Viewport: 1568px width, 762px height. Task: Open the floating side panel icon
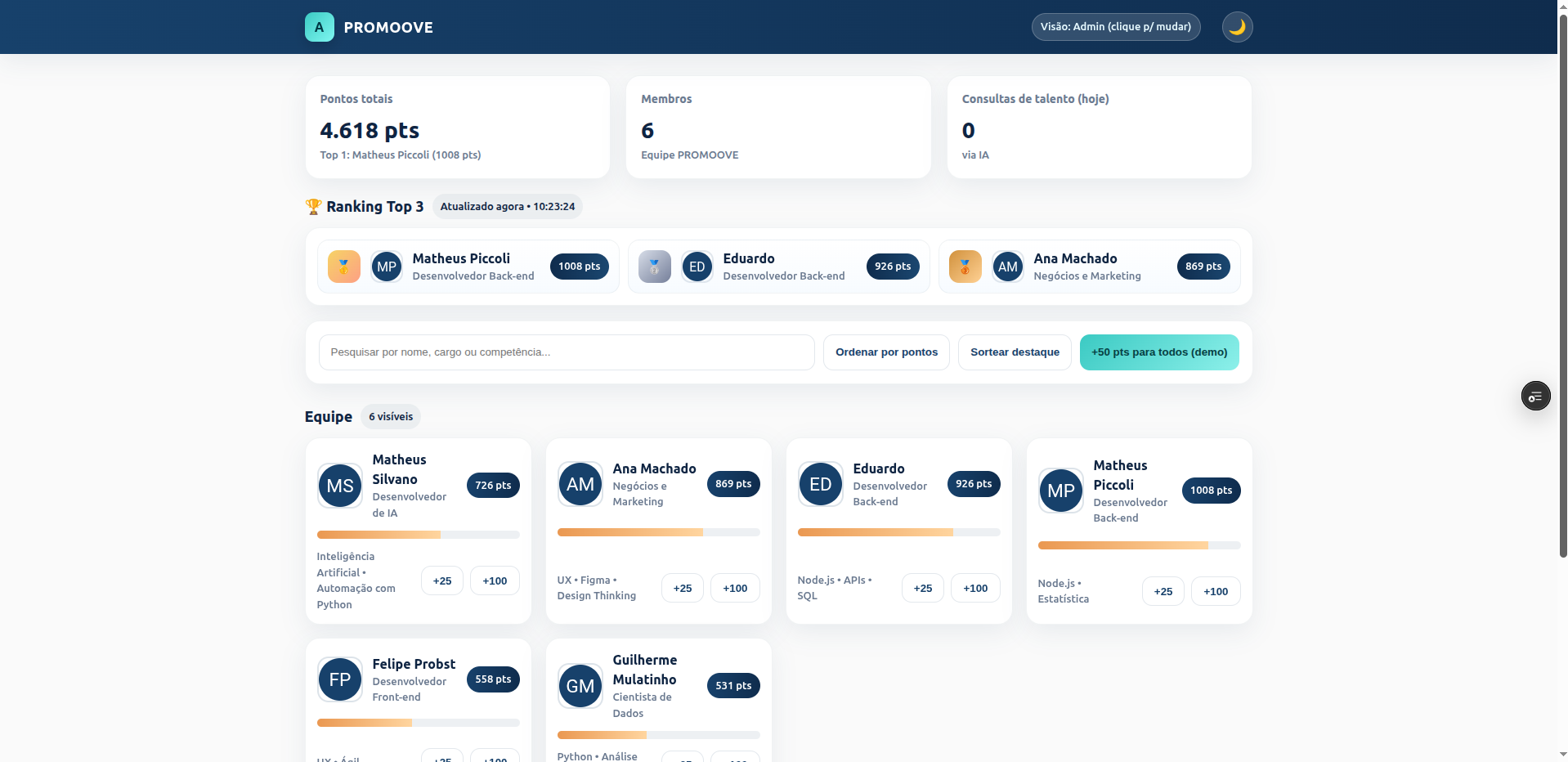1535,397
